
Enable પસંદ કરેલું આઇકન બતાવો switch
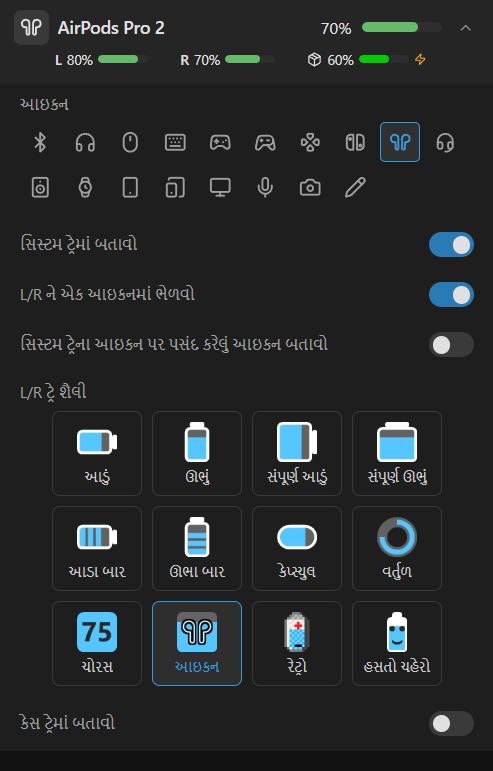pyautogui.click(x=451, y=345)
